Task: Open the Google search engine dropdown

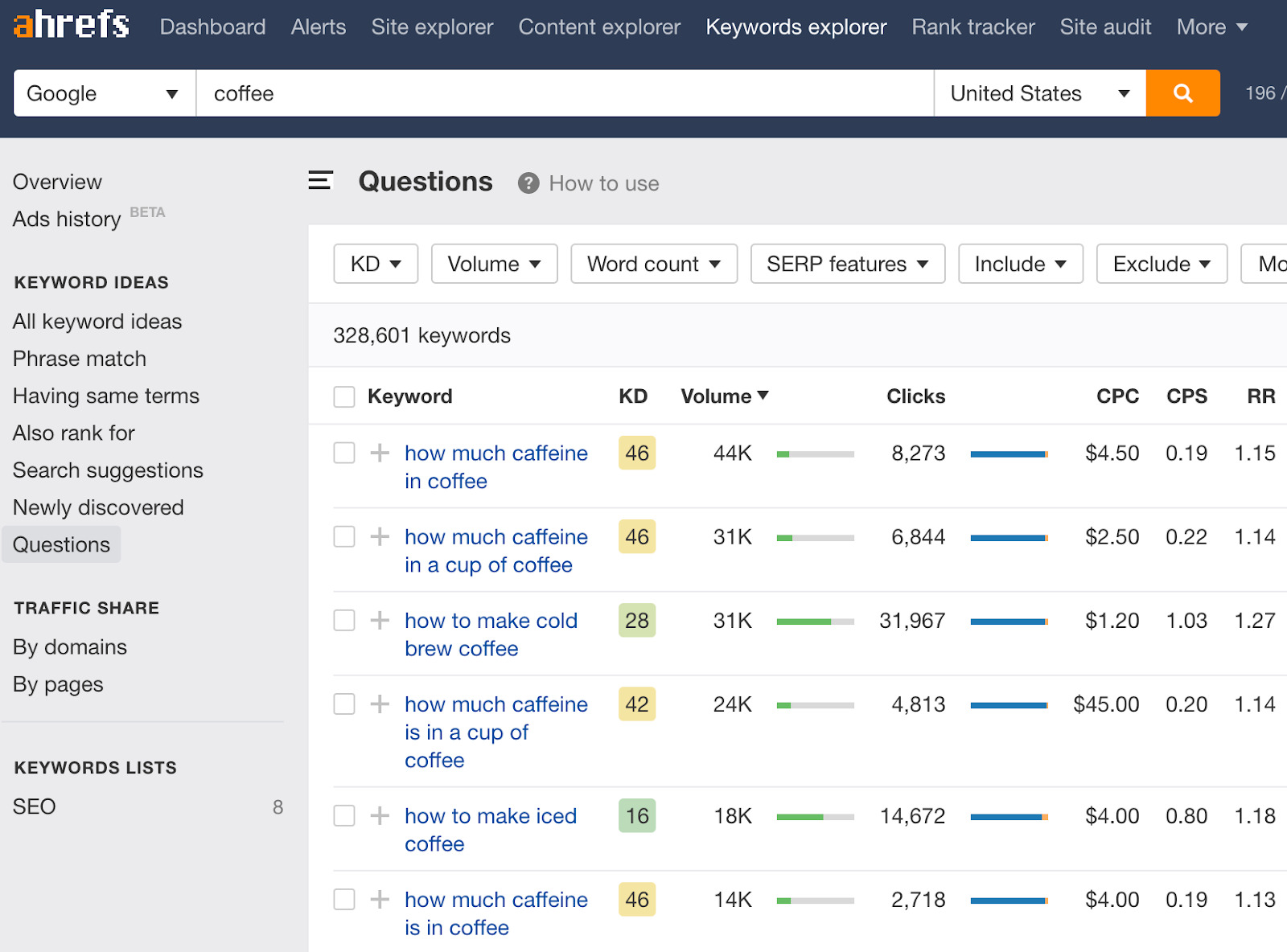Action: (x=103, y=92)
